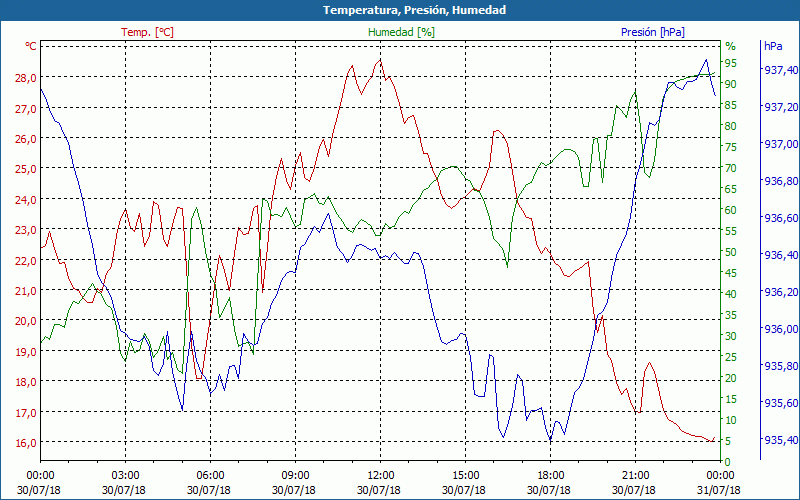Click the 06:00 time axis label
Viewport: 800px width, 500px height.
[211, 476]
